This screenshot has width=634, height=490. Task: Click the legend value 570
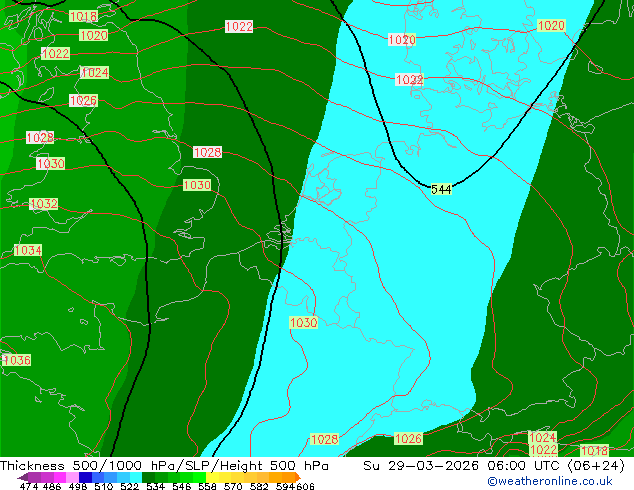click(233, 486)
